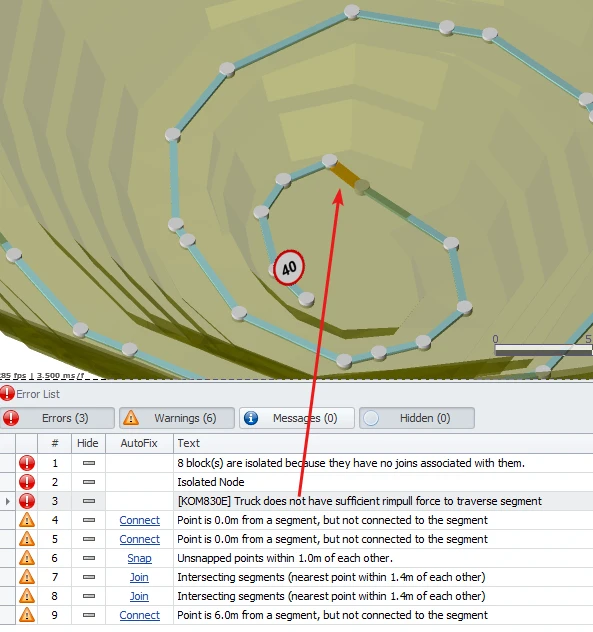The height and width of the screenshot is (632, 593).
Task: Hide error row 1 using its hide button
Action: (89, 463)
